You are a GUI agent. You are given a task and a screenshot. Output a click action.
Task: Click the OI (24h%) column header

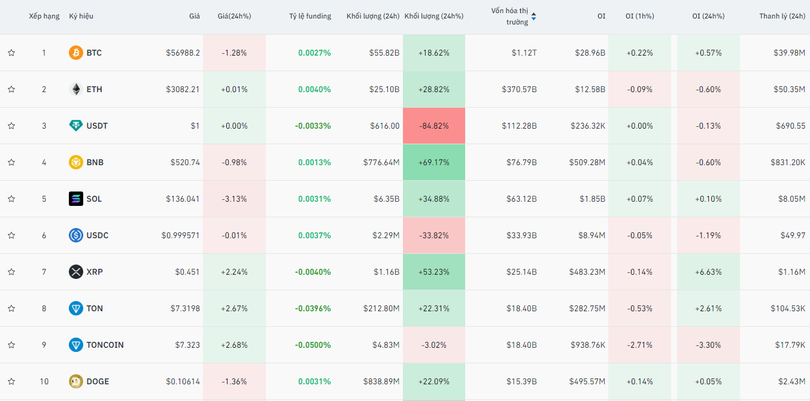(710, 17)
